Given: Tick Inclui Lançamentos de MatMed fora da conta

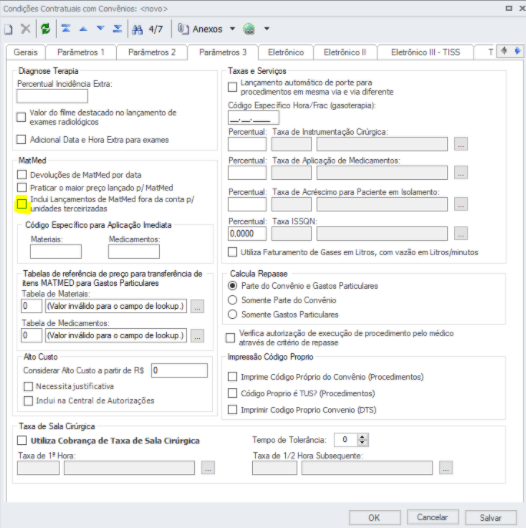Looking at the screenshot, I should click(x=22, y=204).
